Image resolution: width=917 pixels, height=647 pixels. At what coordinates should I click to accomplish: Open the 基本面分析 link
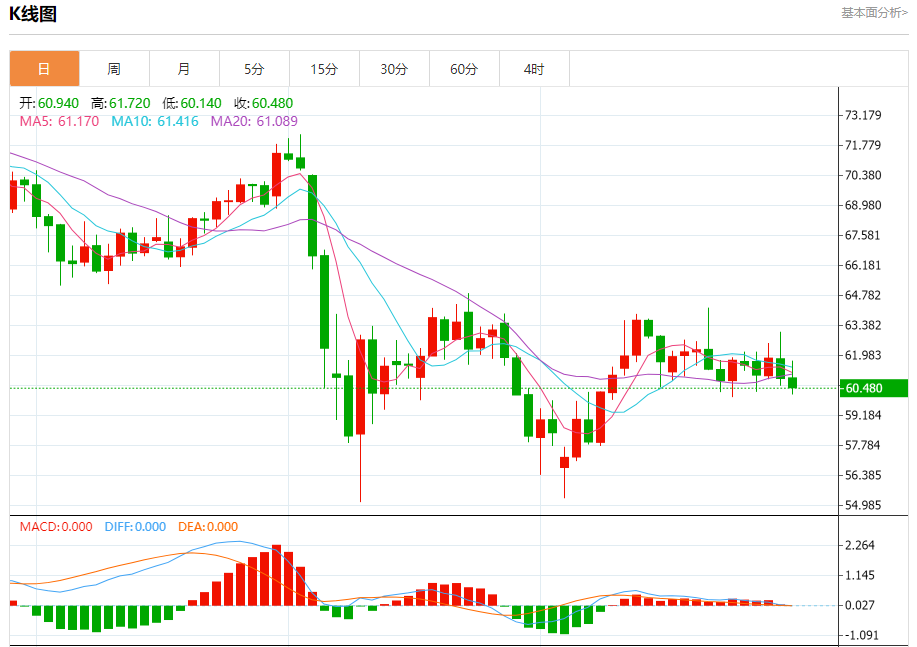874,13
